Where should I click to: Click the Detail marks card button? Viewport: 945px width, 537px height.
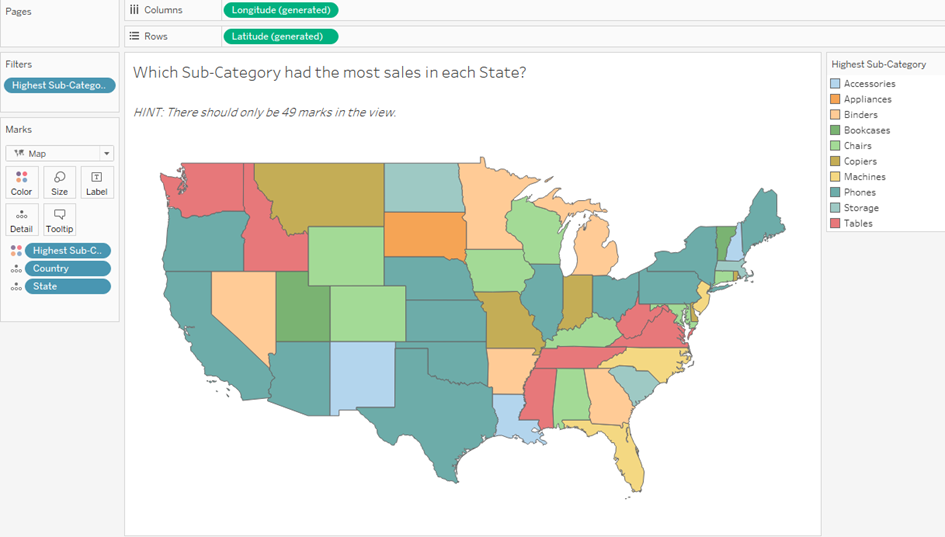pyautogui.click(x=21, y=220)
